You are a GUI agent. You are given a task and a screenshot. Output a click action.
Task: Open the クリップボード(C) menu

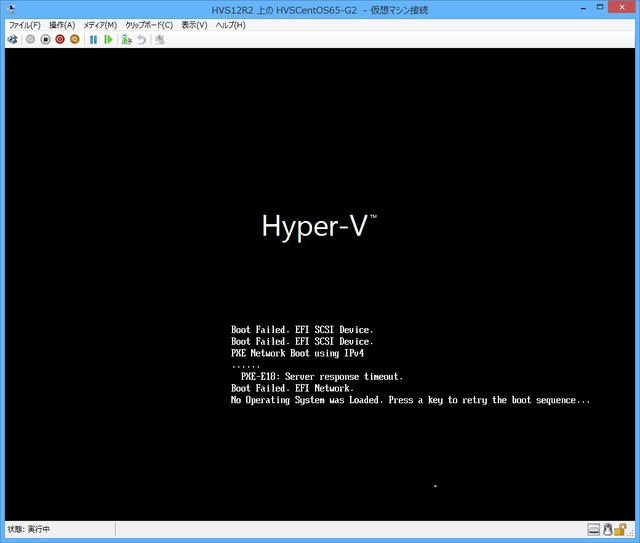pos(149,25)
